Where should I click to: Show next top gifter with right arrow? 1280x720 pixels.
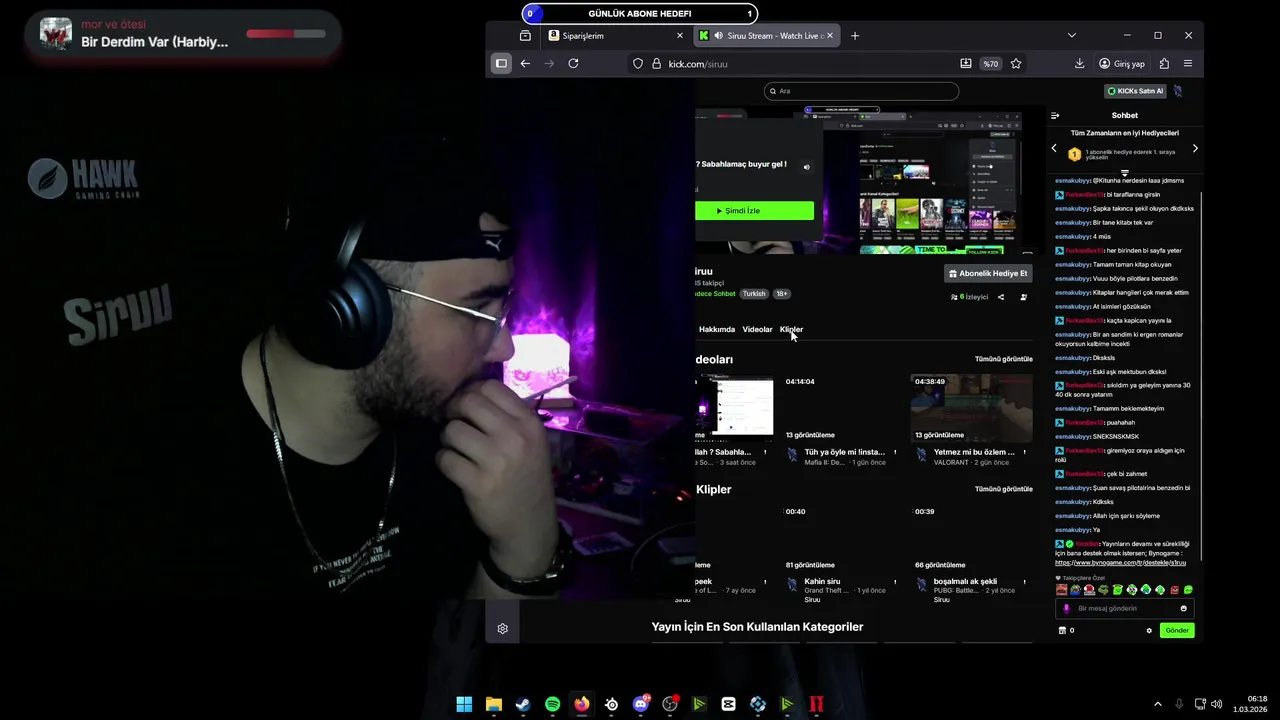click(x=1195, y=148)
